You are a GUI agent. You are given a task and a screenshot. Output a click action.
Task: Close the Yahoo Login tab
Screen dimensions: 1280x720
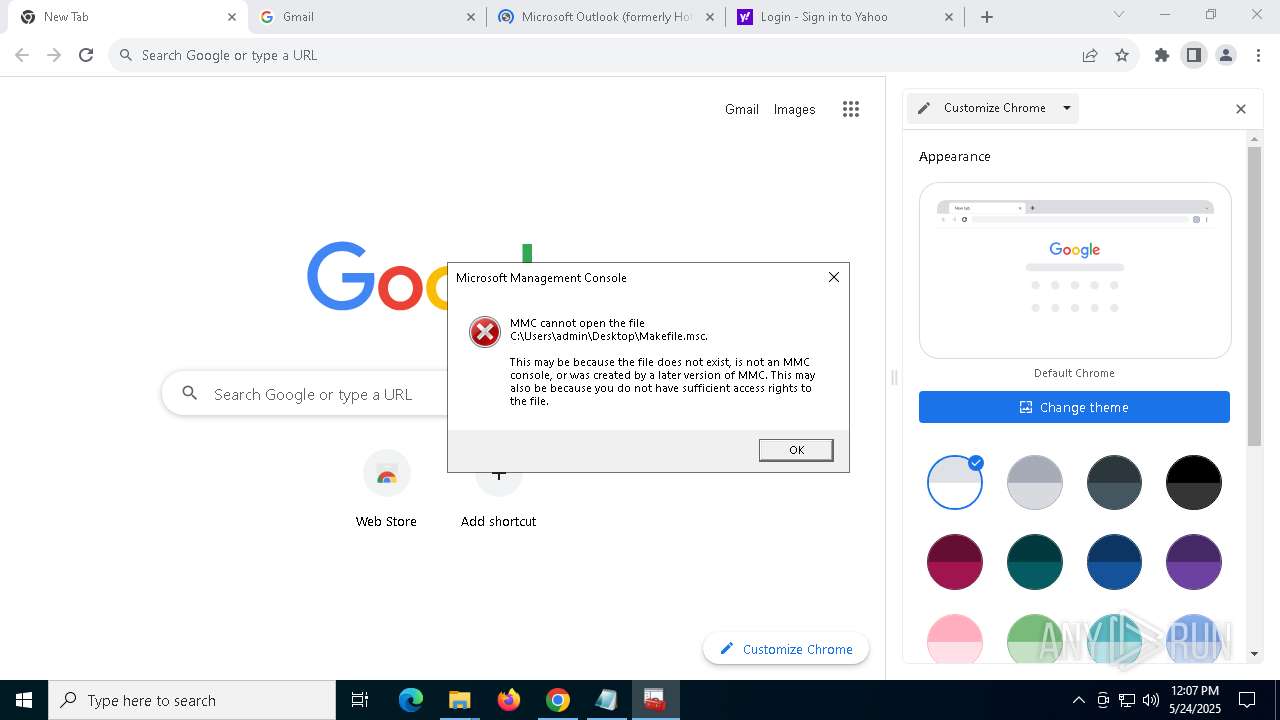(949, 17)
